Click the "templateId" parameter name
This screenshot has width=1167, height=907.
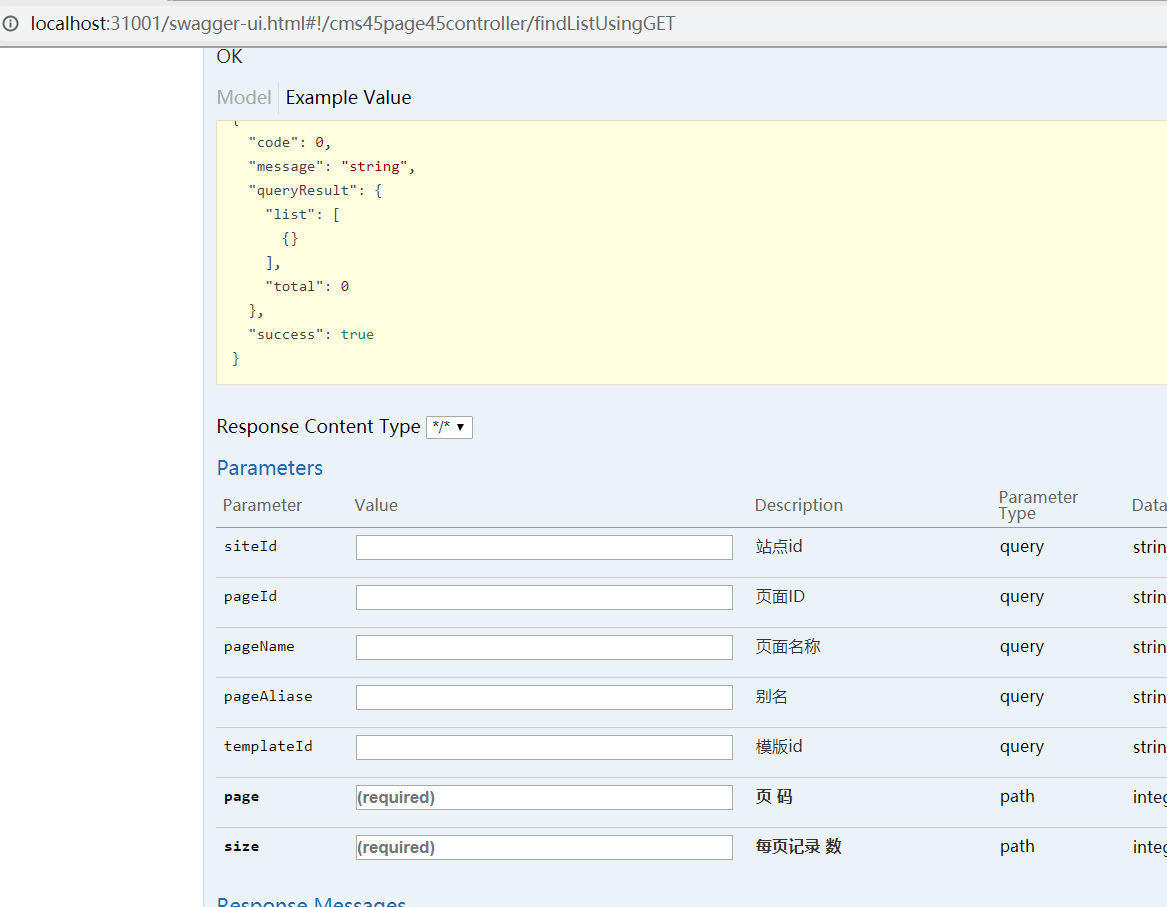pyautogui.click(x=268, y=746)
